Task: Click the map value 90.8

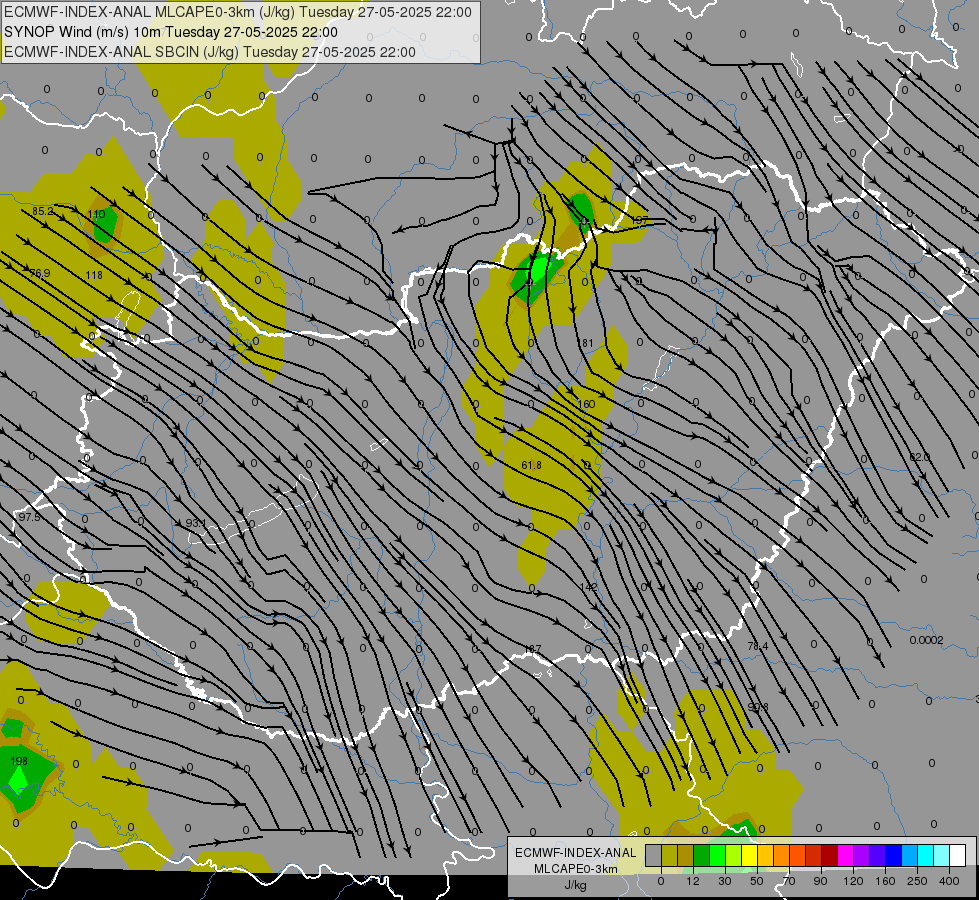Action: [758, 707]
